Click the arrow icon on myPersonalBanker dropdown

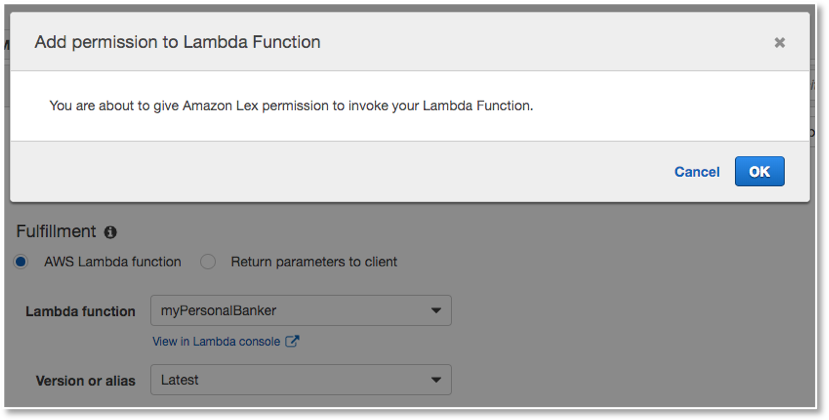tap(436, 311)
